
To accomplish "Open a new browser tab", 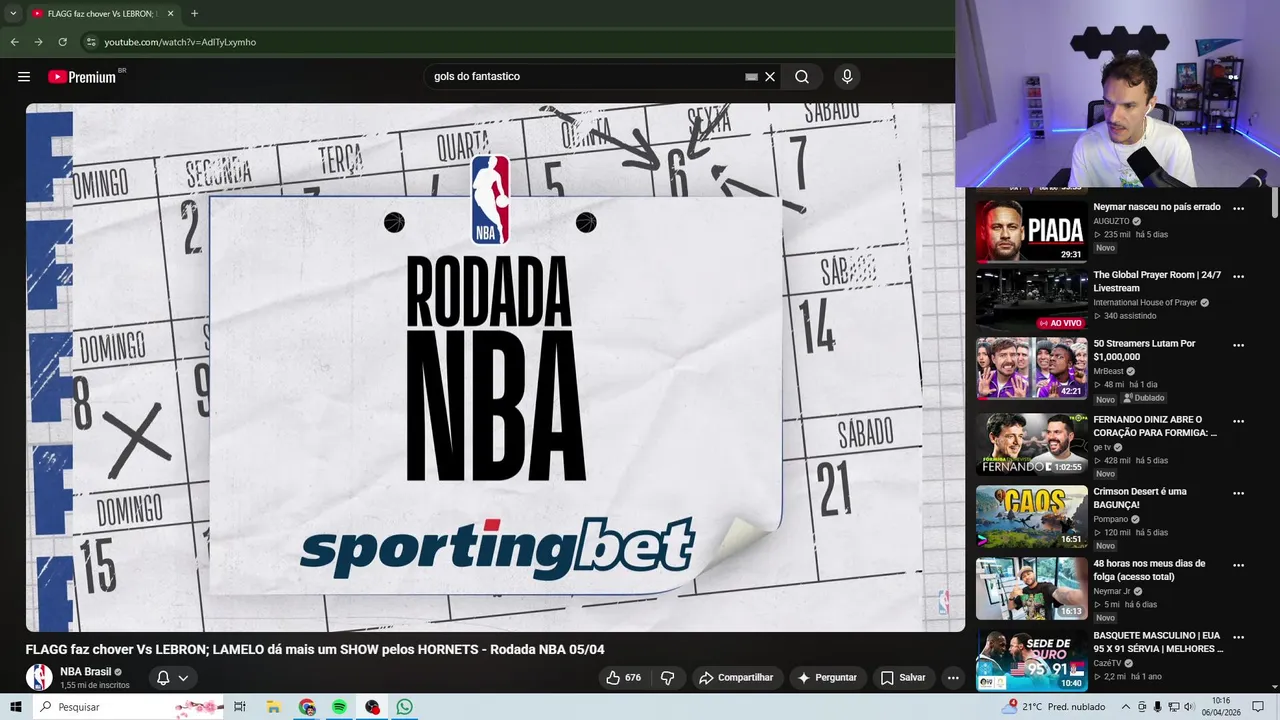I will pyautogui.click(x=194, y=14).
